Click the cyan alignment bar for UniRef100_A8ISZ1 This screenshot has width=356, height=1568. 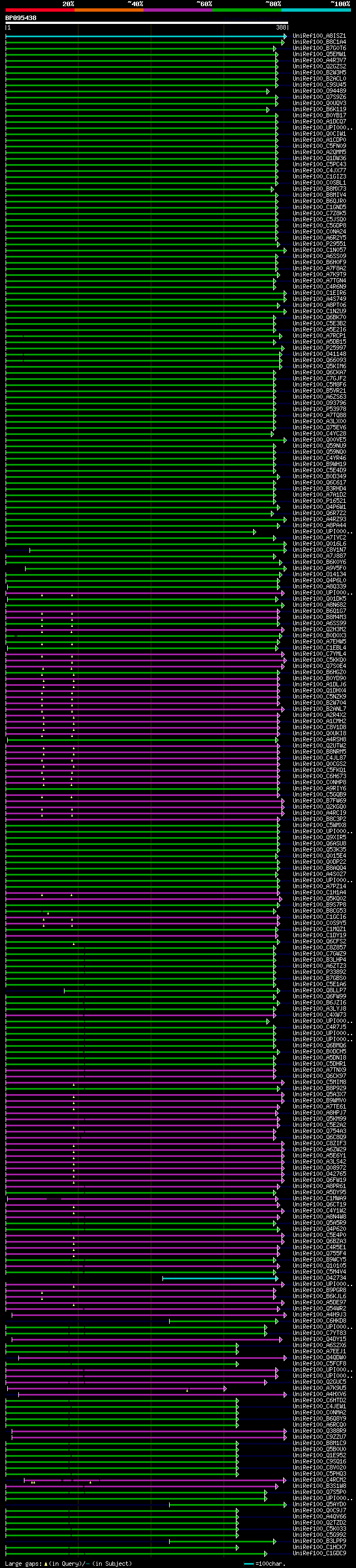click(145, 36)
